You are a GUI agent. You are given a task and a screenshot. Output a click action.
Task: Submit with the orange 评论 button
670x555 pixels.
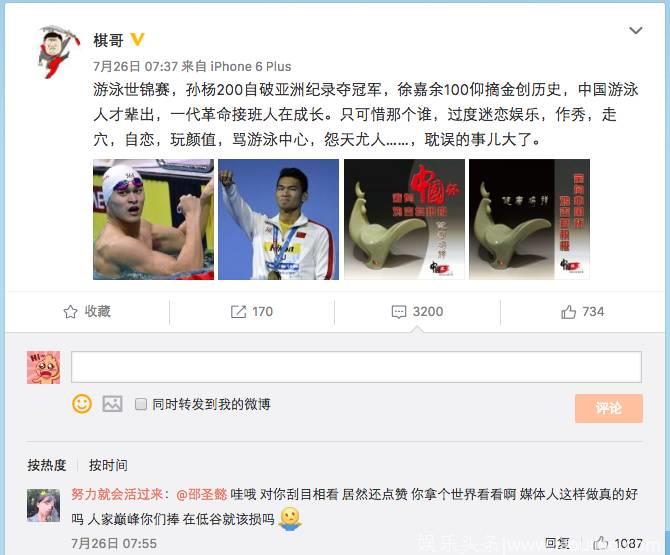coord(608,408)
